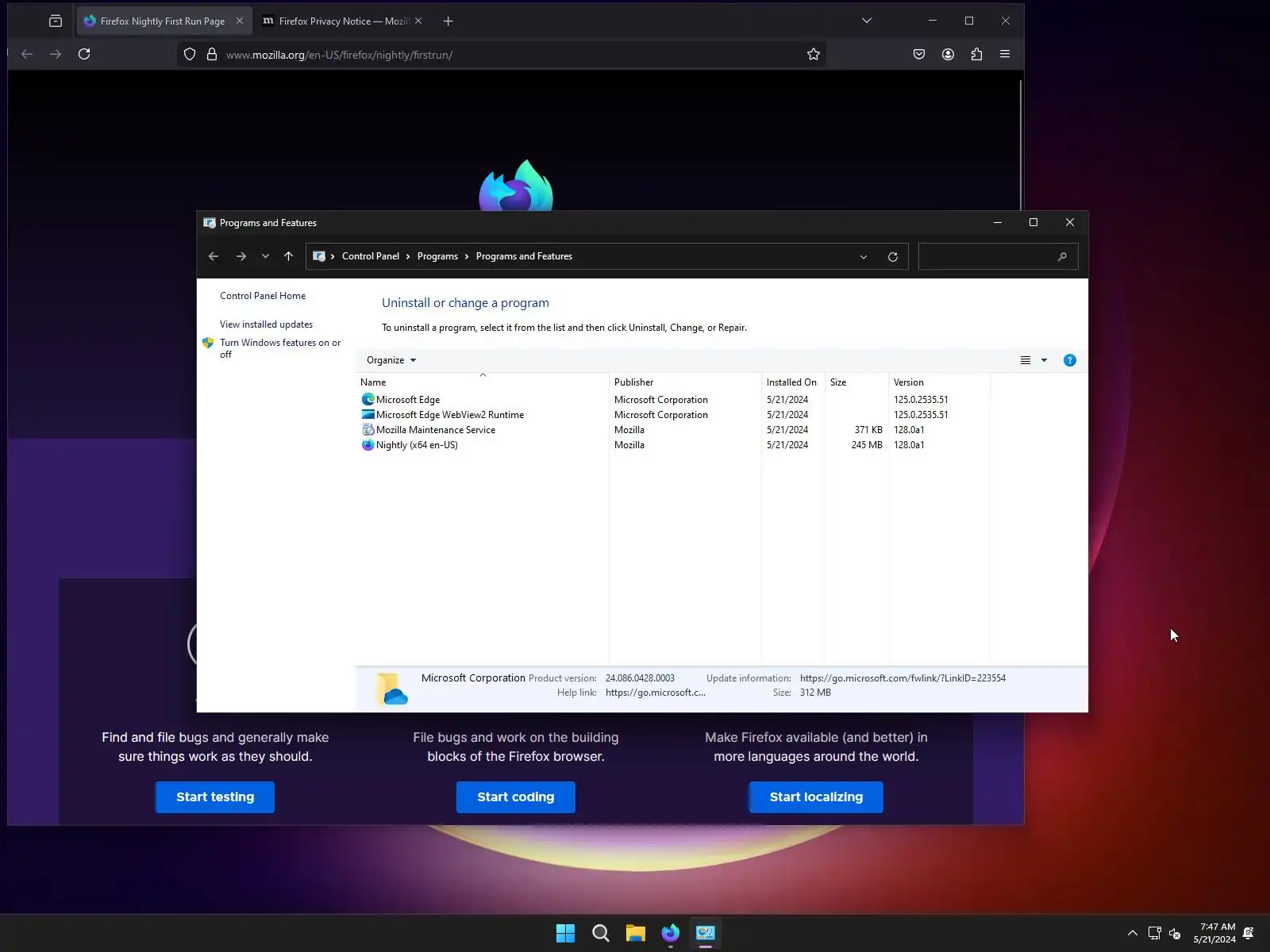Click Control Panel taskbar icon

click(x=706, y=933)
